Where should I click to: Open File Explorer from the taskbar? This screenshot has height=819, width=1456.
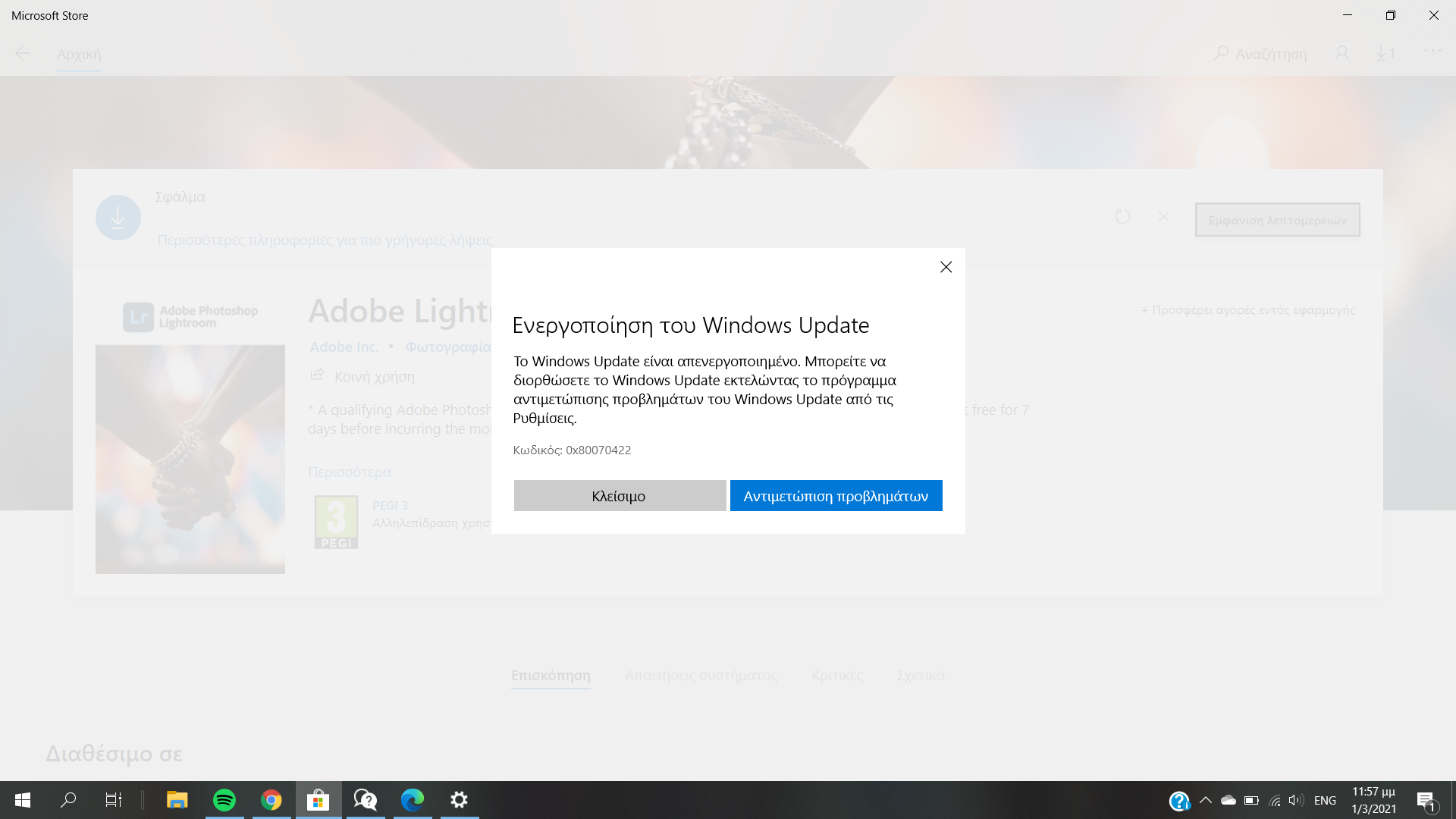177,800
